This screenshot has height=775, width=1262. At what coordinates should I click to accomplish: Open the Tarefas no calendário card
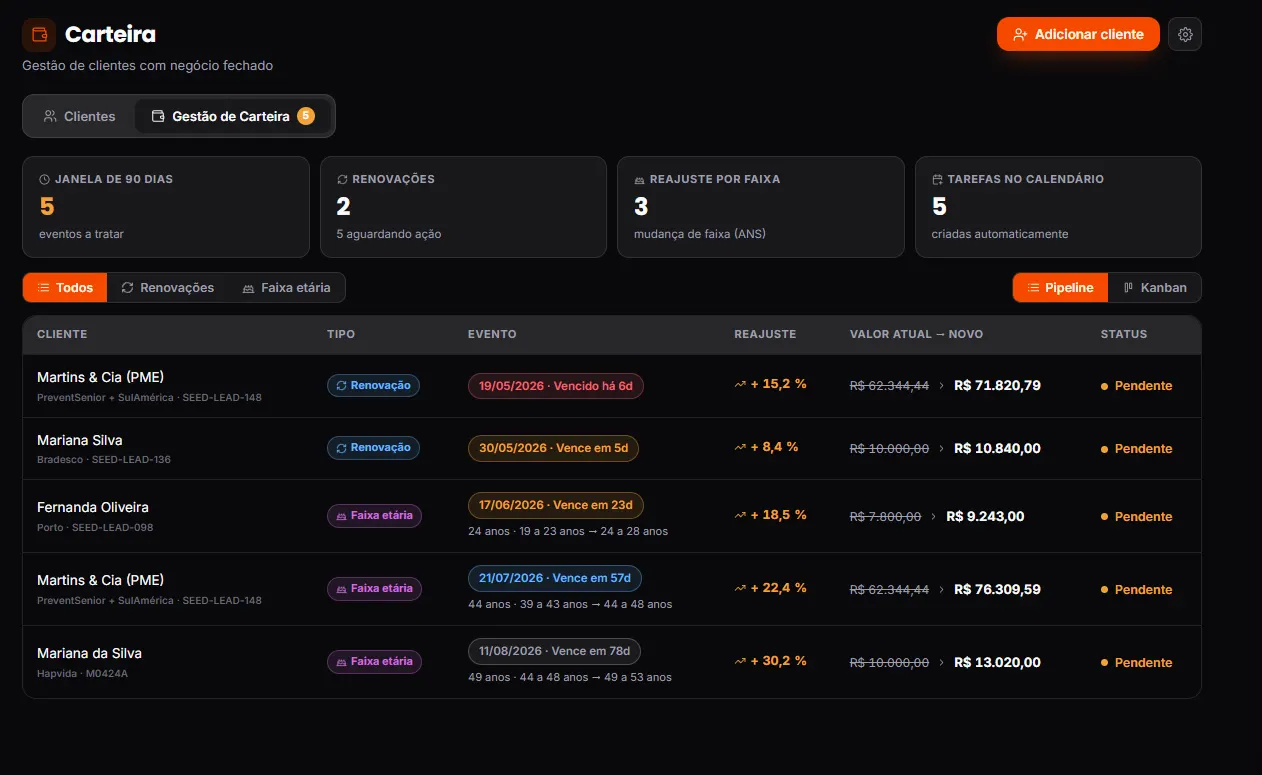coord(1058,207)
